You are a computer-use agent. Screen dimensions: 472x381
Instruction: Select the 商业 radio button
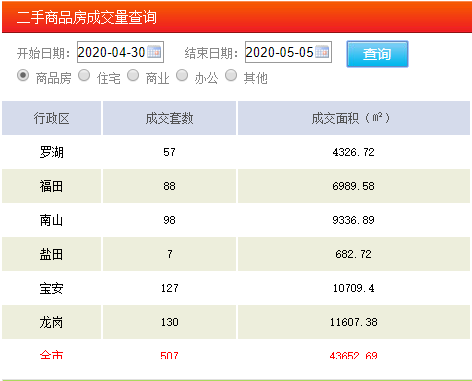(x=133, y=76)
